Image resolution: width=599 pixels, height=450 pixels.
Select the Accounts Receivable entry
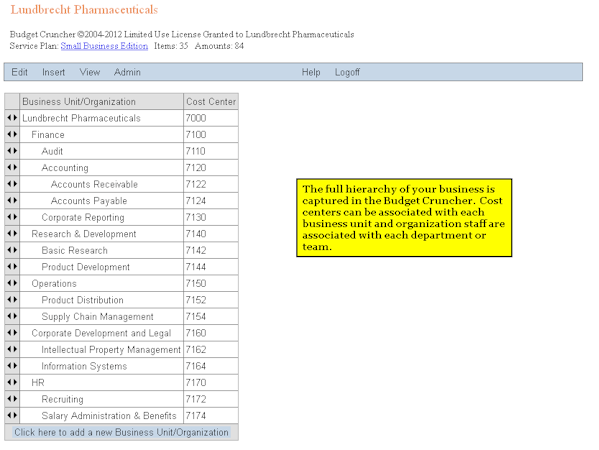pos(94,184)
